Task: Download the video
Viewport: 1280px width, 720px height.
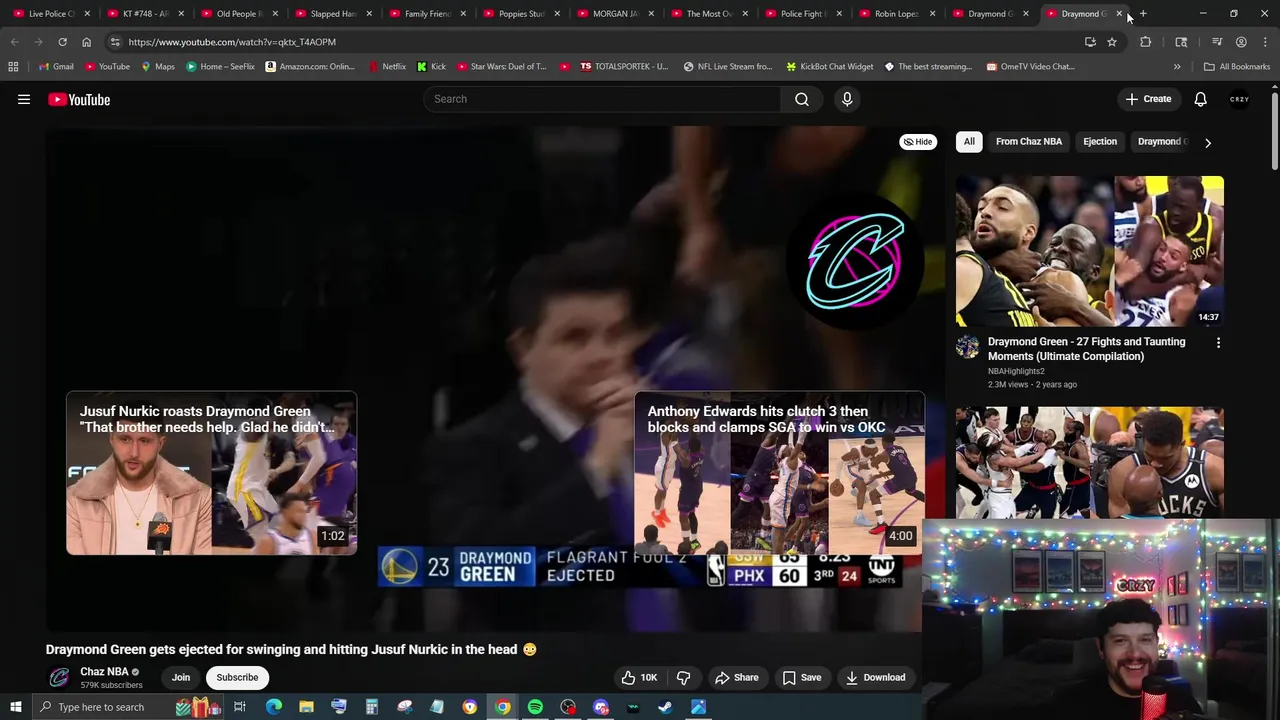Action: tap(875, 677)
